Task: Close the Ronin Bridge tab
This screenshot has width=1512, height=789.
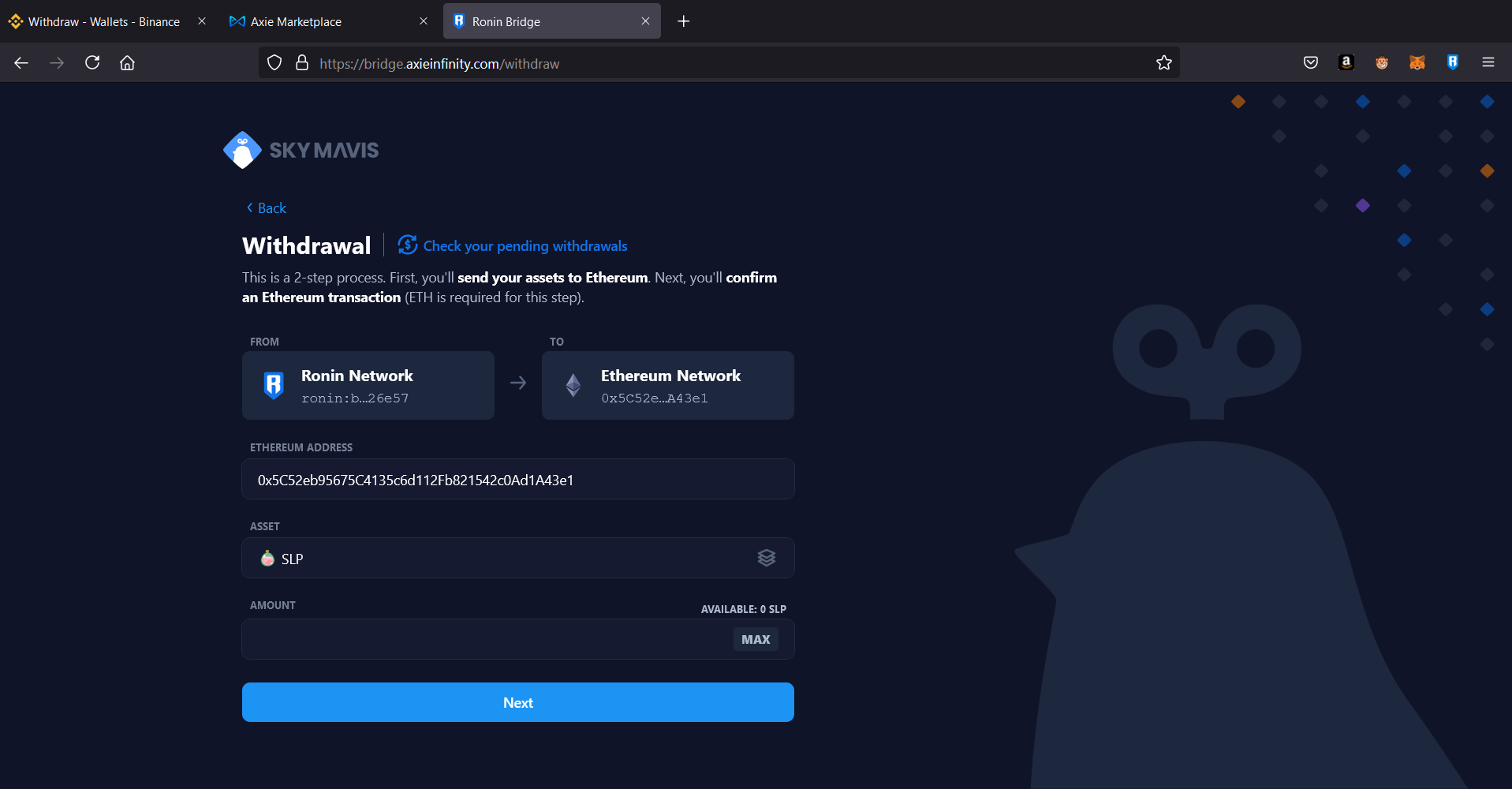Action: click(645, 21)
